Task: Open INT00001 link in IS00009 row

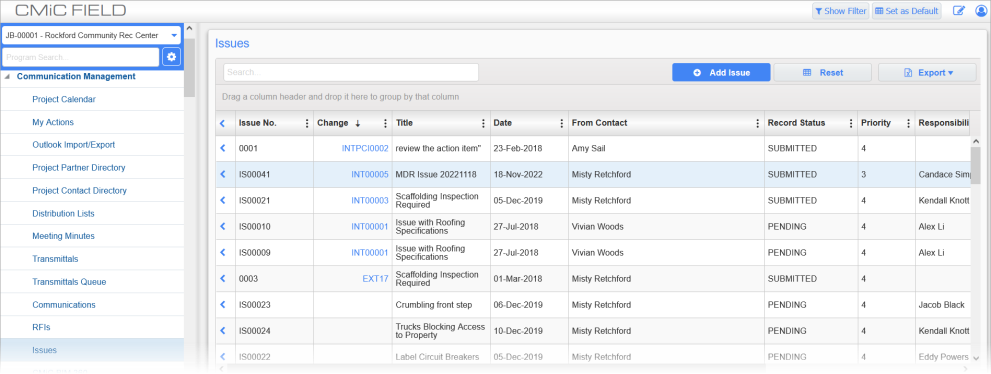Action: (x=370, y=252)
